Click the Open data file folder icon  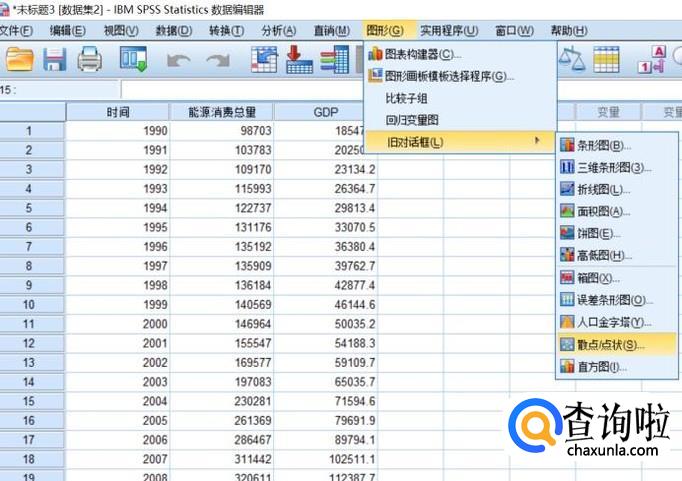click(20, 60)
